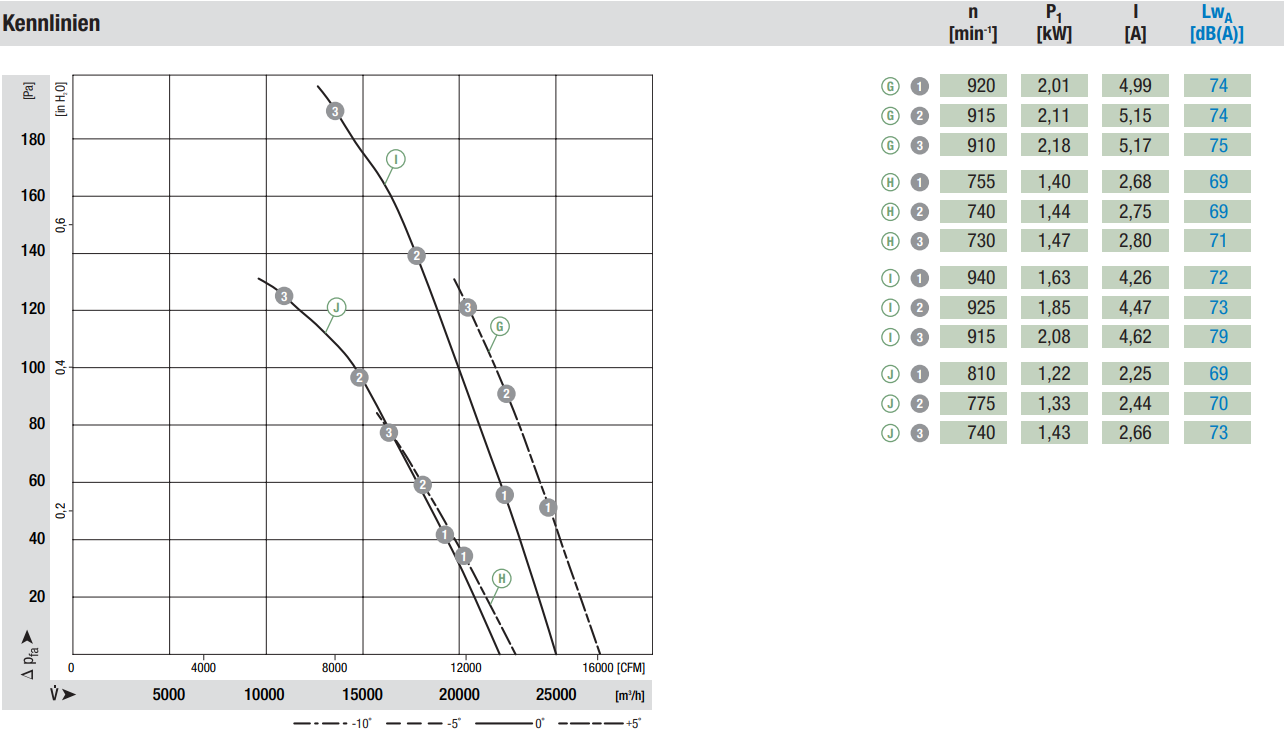Click the LwA dB(A) column header

[1217, 22]
